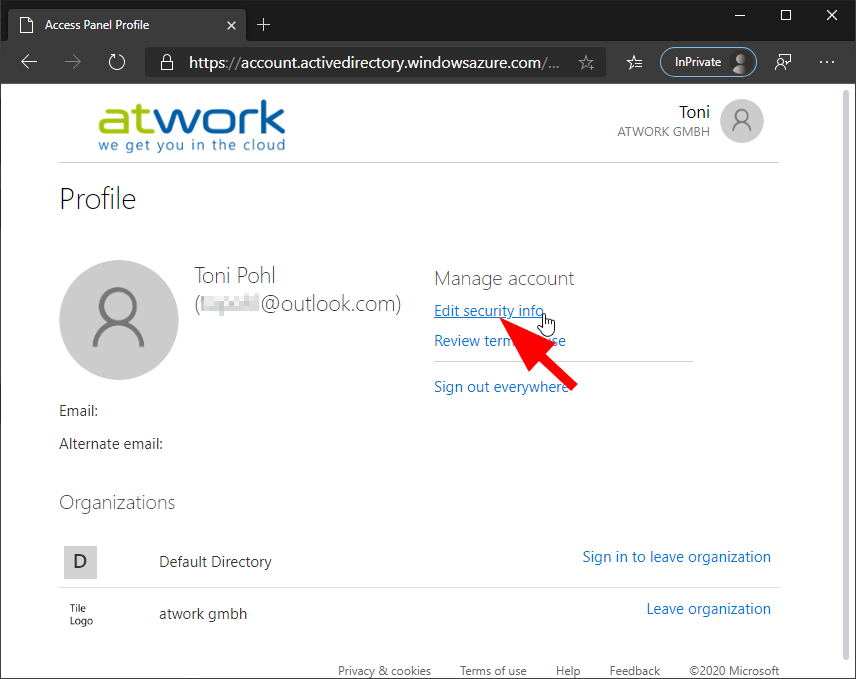Viewport: 856px width, 679px height.
Task: Maximize the browser window
Action: pos(786,15)
